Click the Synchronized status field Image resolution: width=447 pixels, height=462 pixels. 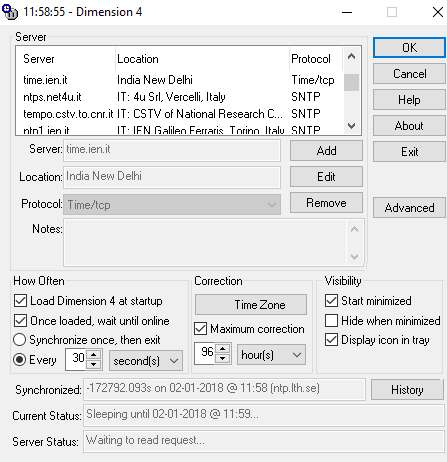[x=224, y=389]
